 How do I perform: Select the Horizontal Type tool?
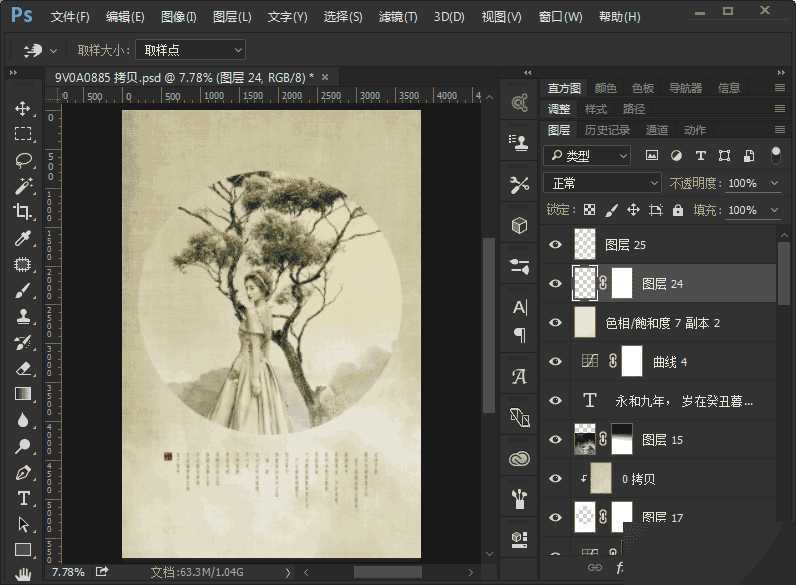[x=23, y=498]
